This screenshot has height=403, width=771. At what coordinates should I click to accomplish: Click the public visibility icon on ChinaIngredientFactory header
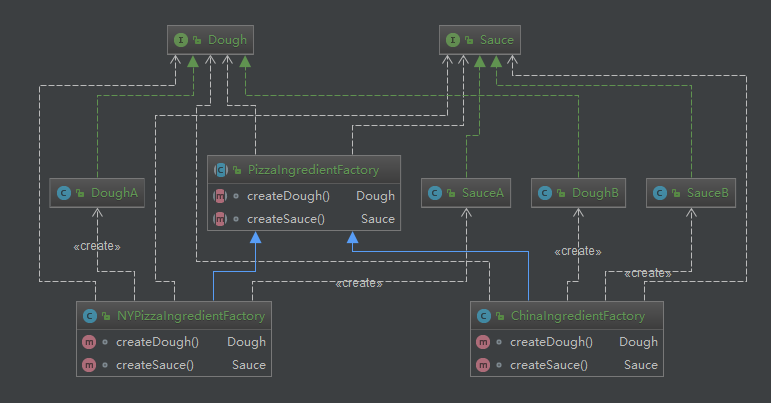pos(500,317)
